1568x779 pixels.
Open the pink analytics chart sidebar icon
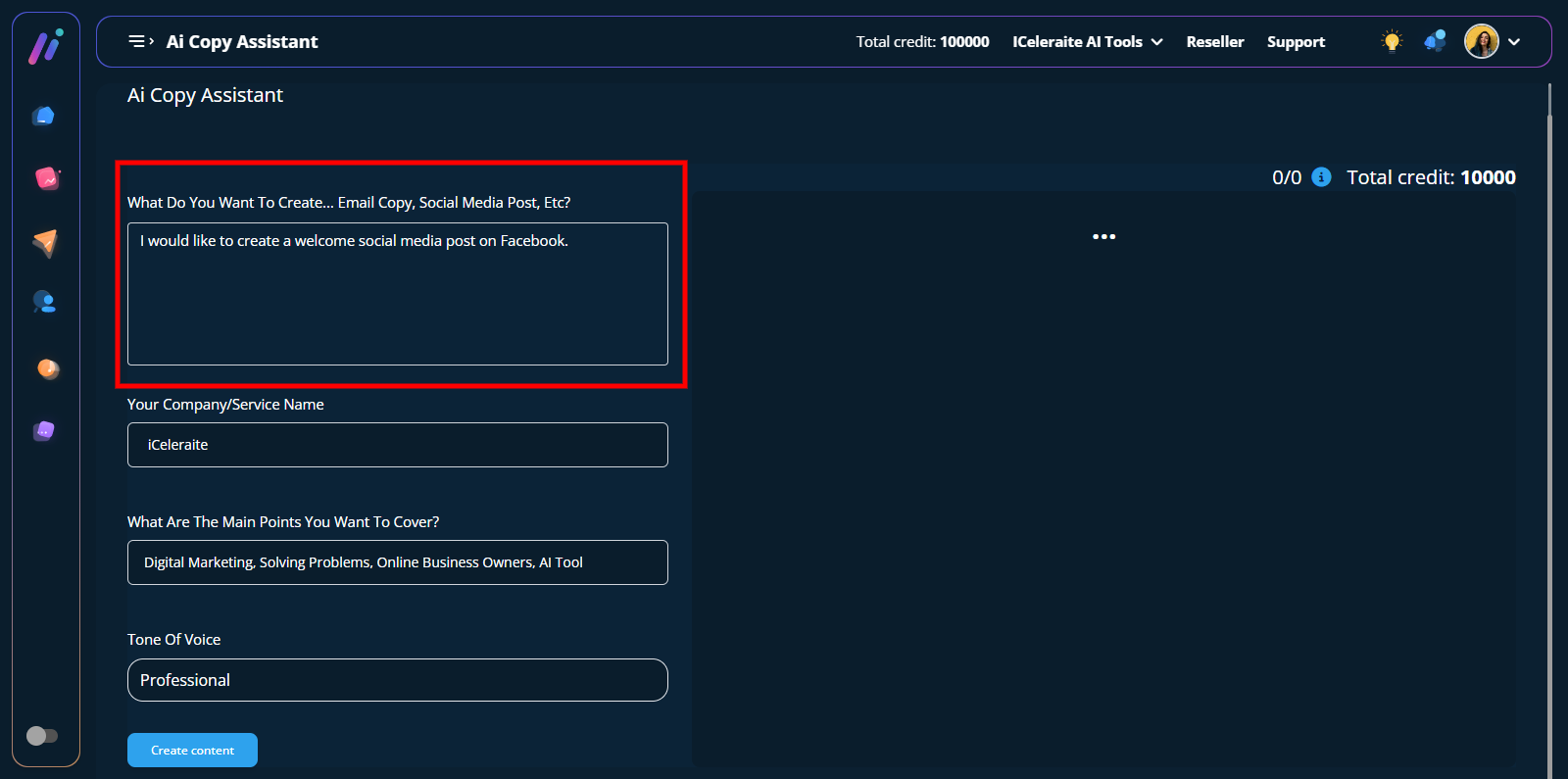(x=46, y=178)
